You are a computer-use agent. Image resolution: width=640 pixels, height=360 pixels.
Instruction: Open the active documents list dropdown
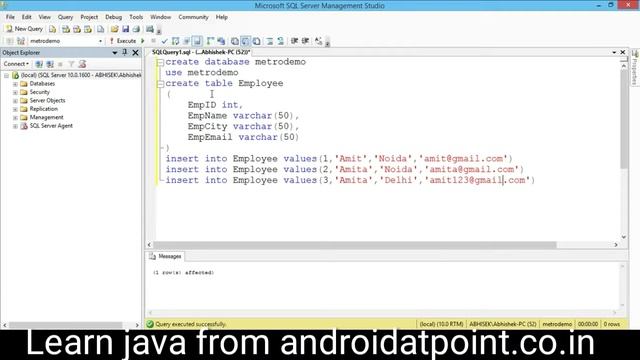(x=614, y=52)
